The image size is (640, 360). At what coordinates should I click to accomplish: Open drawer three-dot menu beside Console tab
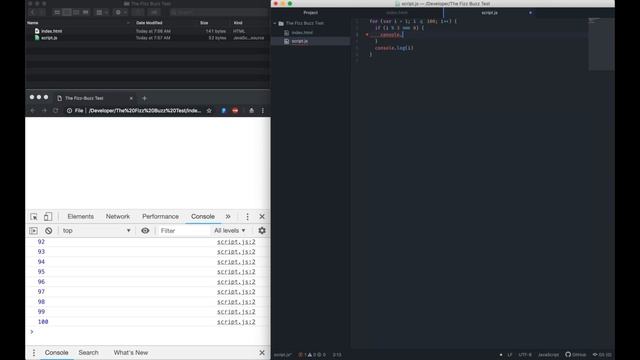[34, 353]
